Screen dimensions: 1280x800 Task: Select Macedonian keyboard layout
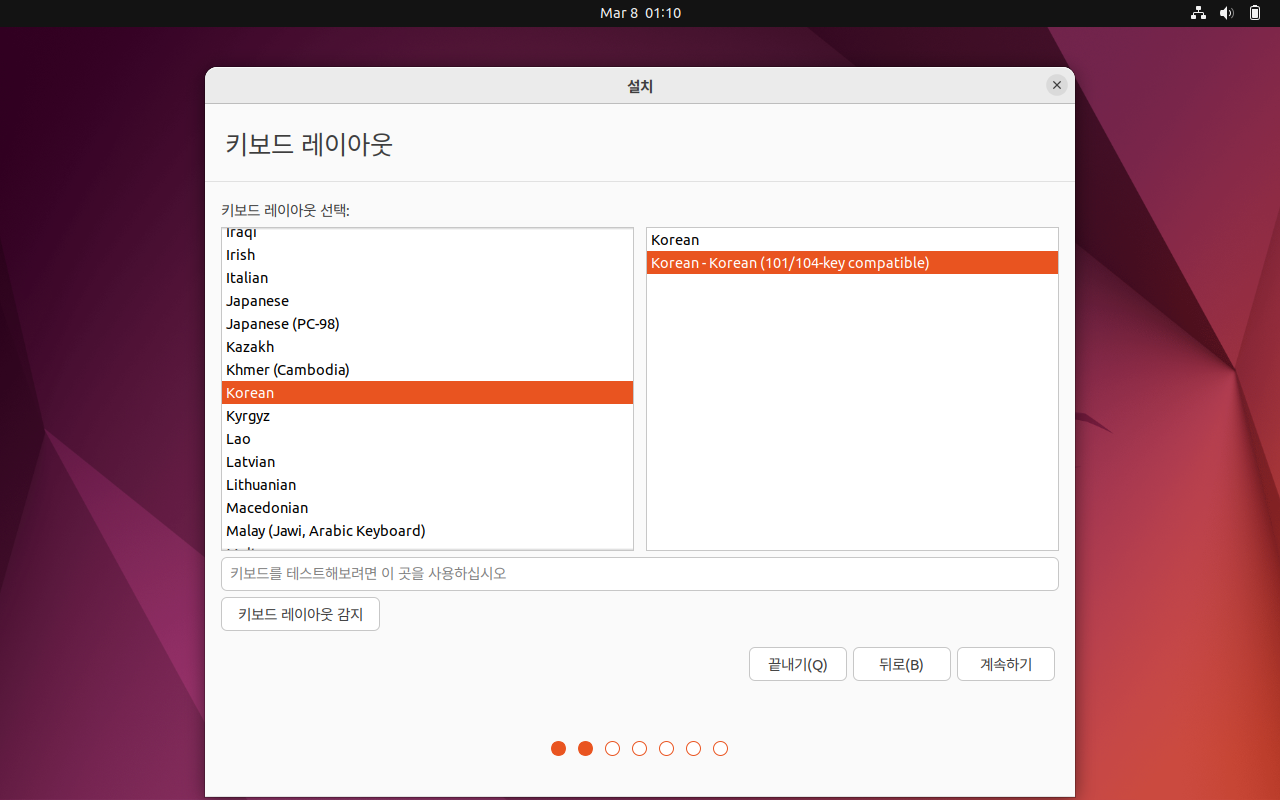(427, 508)
